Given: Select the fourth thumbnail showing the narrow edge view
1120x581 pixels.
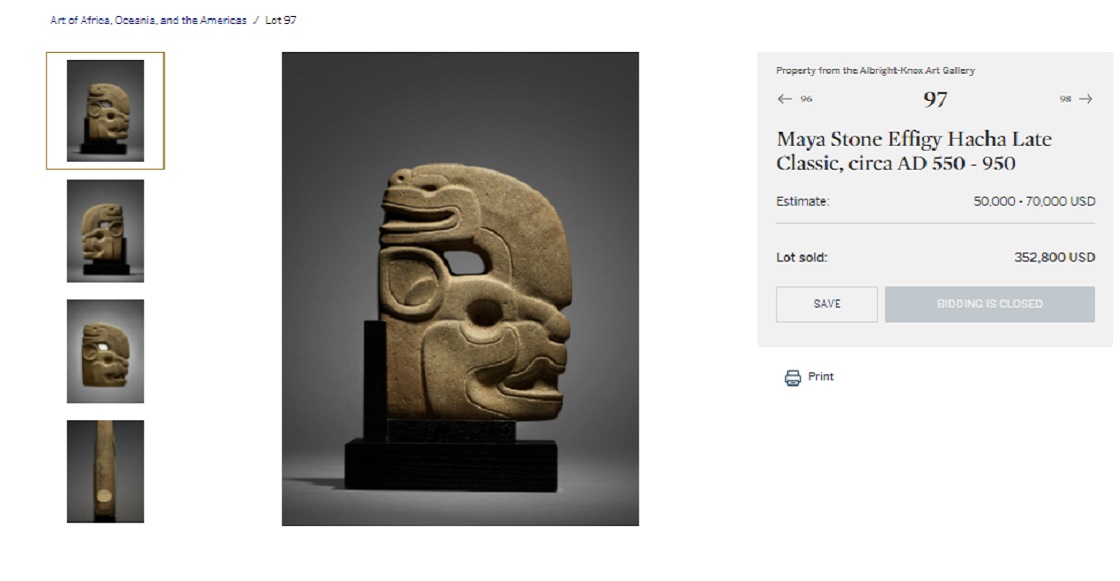Looking at the screenshot, I should pyautogui.click(x=105, y=471).
